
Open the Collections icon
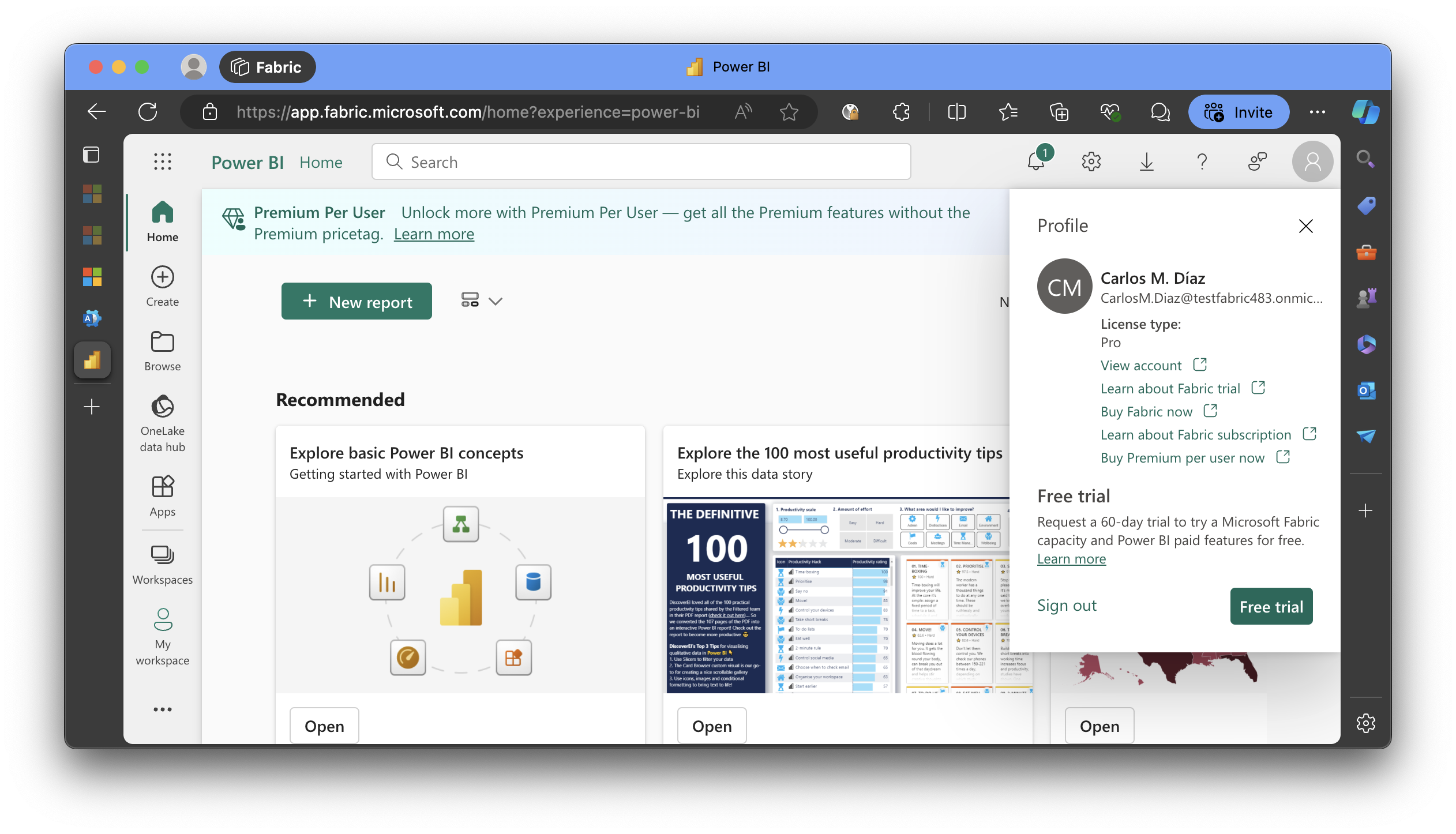tap(1059, 112)
